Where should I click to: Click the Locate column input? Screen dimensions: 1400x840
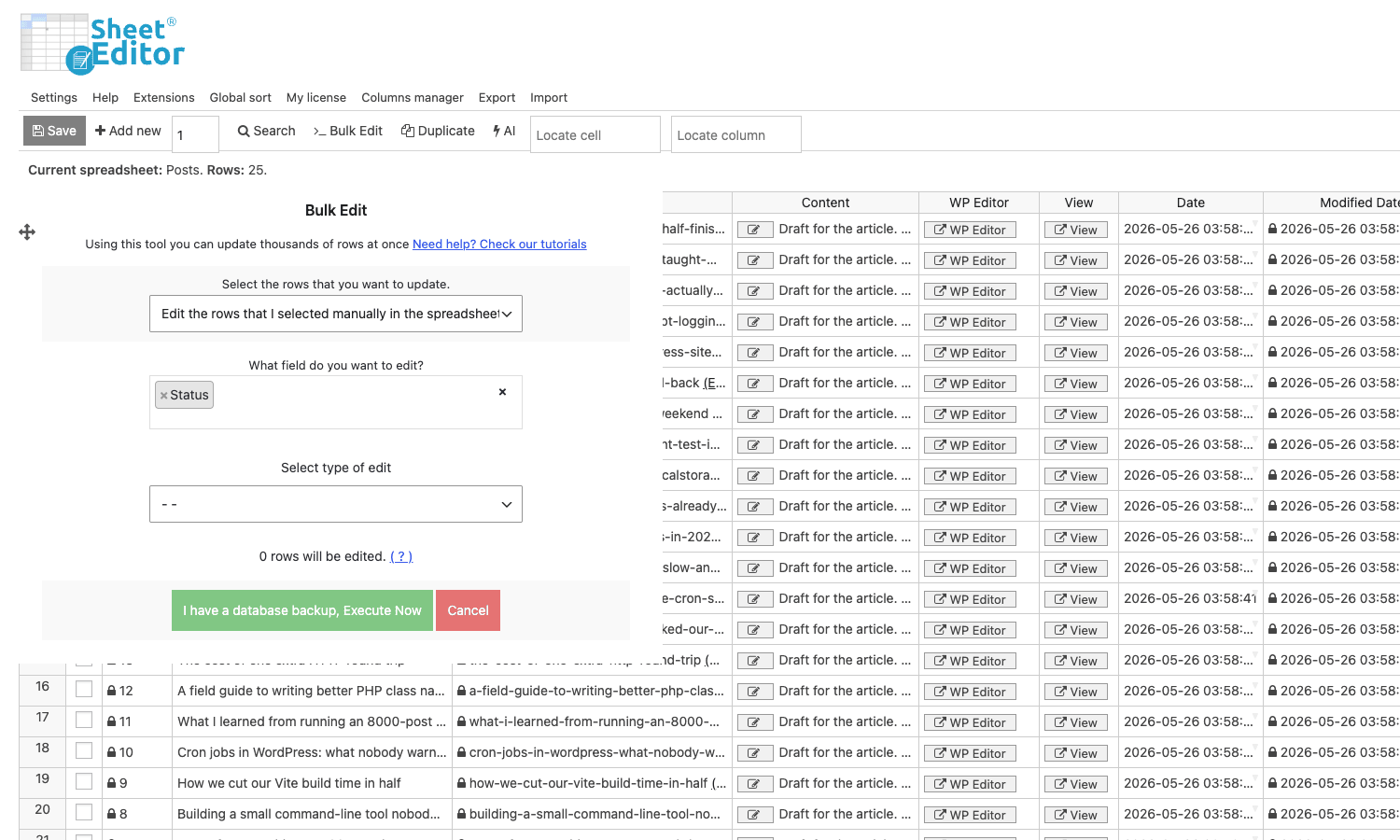(x=736, y=134)
